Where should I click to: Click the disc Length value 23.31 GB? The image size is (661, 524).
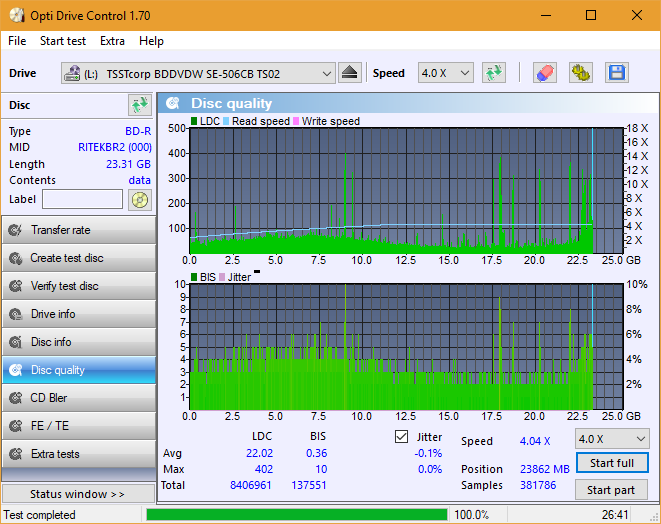coord(128,164)
